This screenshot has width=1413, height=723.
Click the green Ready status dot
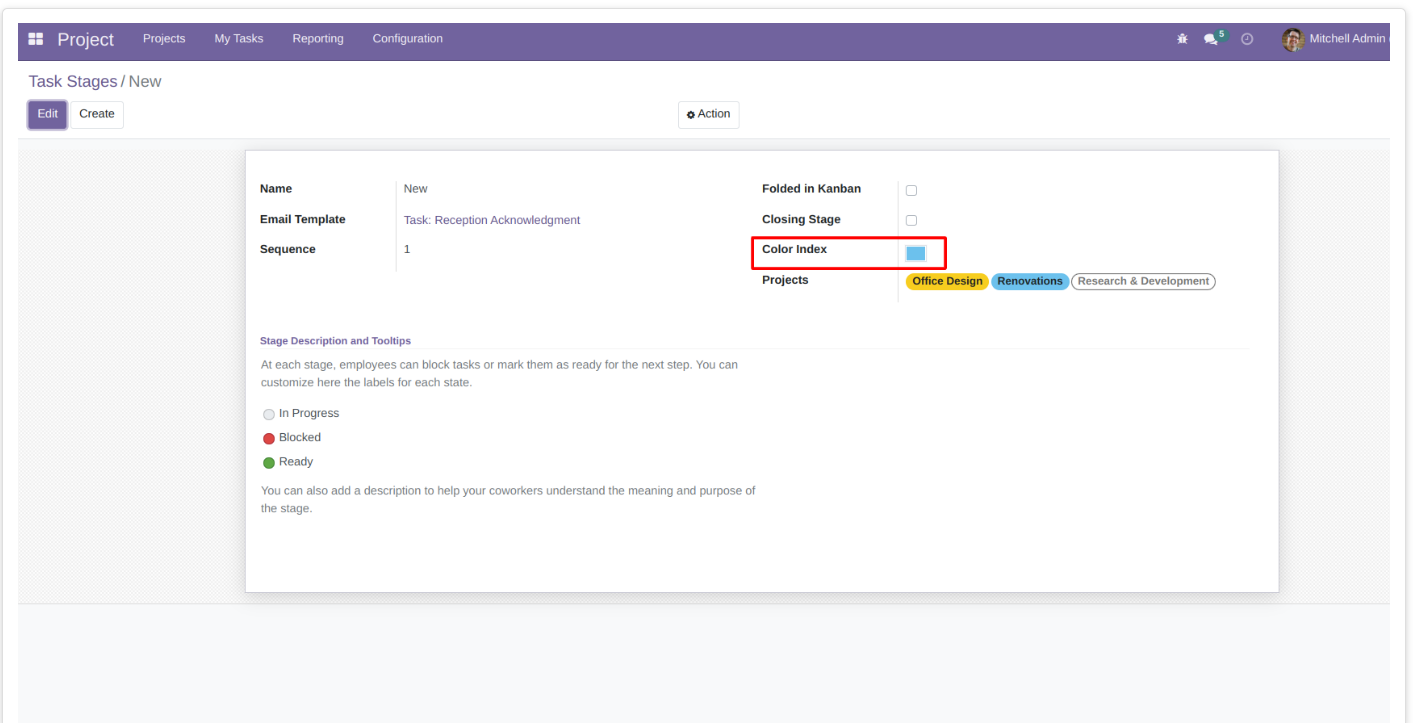pyautogui.click(x=269, y=462)
